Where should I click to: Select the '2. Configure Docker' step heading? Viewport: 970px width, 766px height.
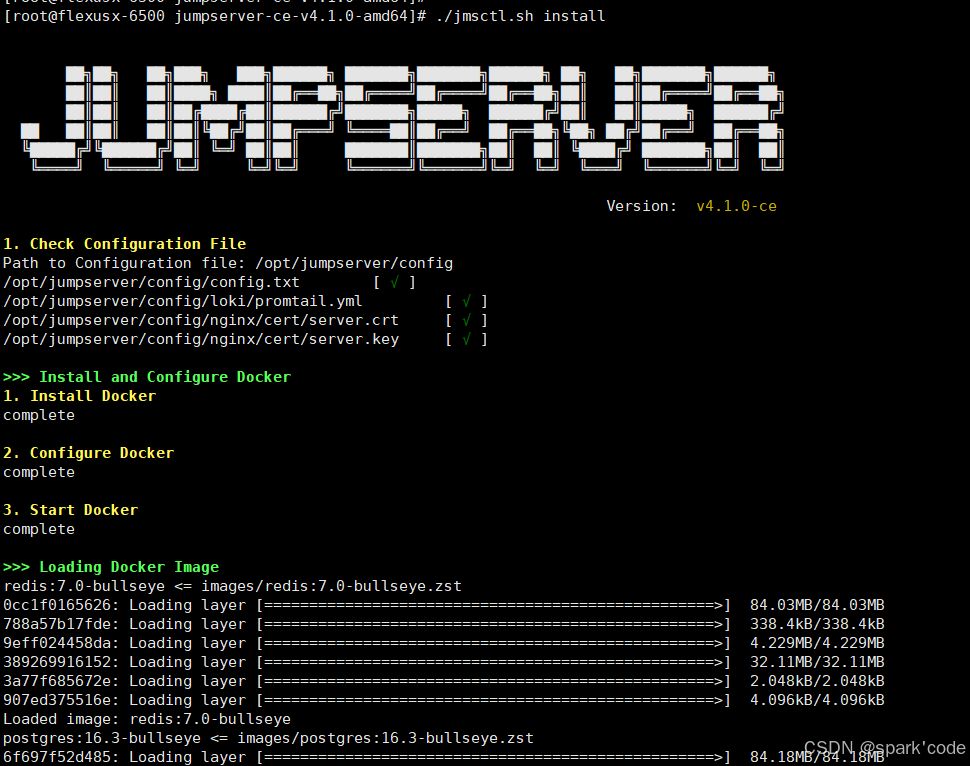[86, 452]
